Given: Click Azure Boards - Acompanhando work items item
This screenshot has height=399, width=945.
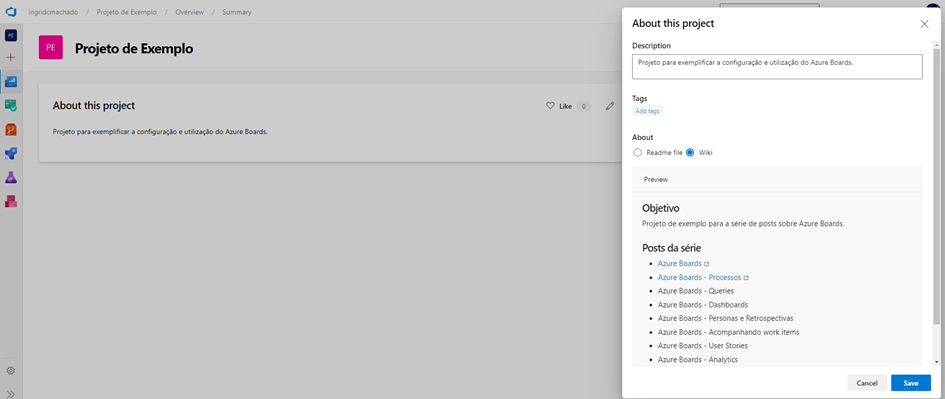Looking at the screenshot, I should click(x=729, y=332).
